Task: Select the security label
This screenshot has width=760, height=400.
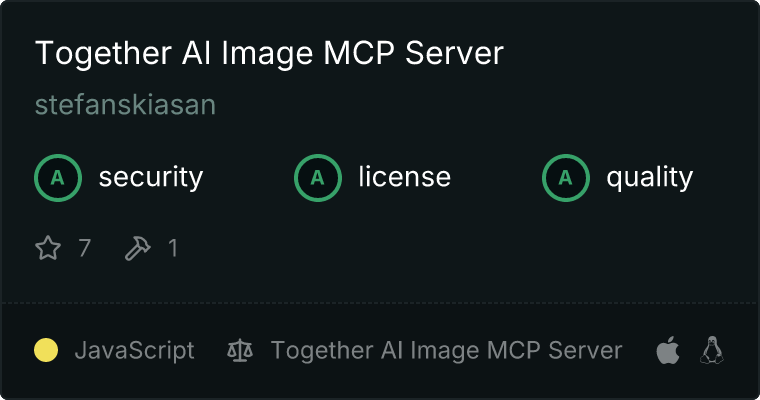Action: tap(151, 177)
